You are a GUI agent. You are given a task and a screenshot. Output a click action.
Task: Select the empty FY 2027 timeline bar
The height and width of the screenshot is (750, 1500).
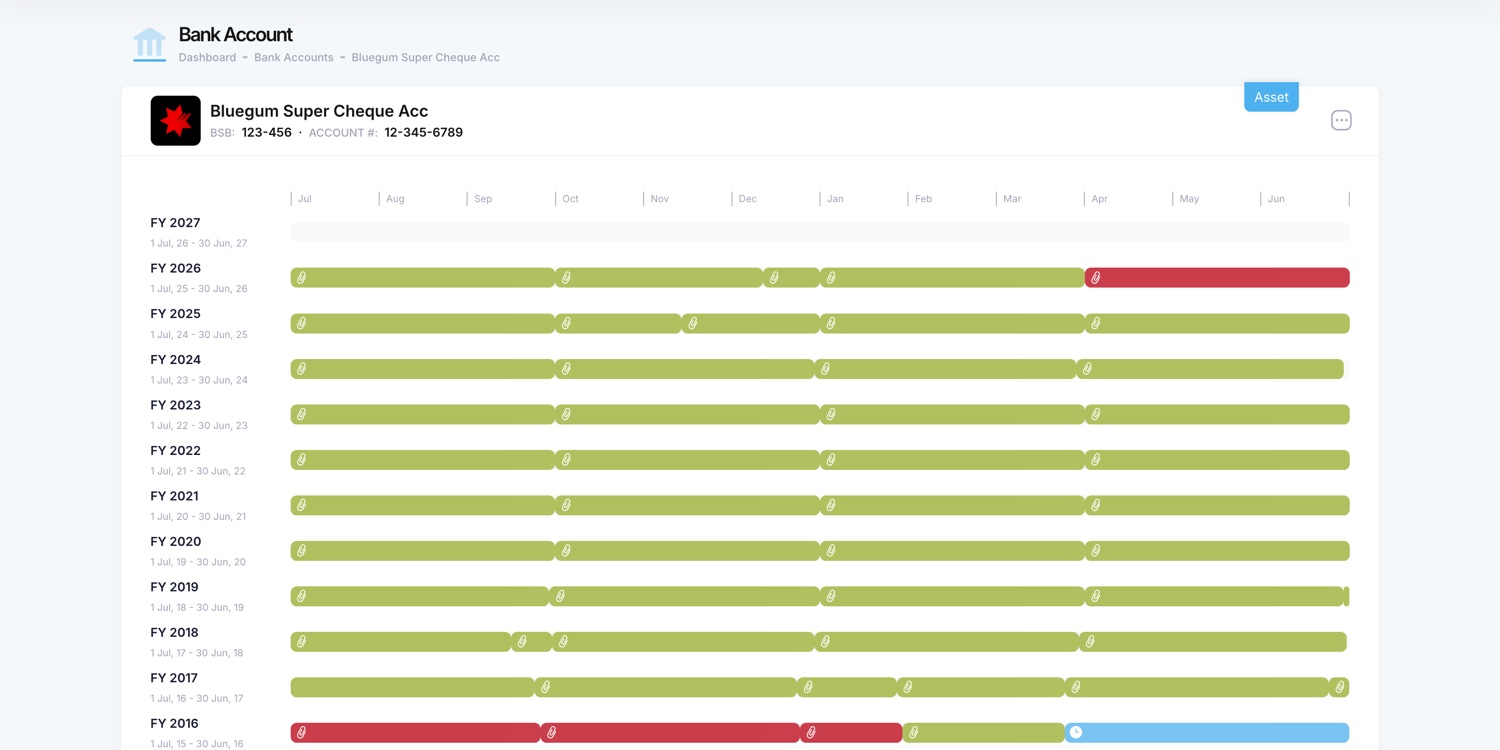[x=820, y=232]
